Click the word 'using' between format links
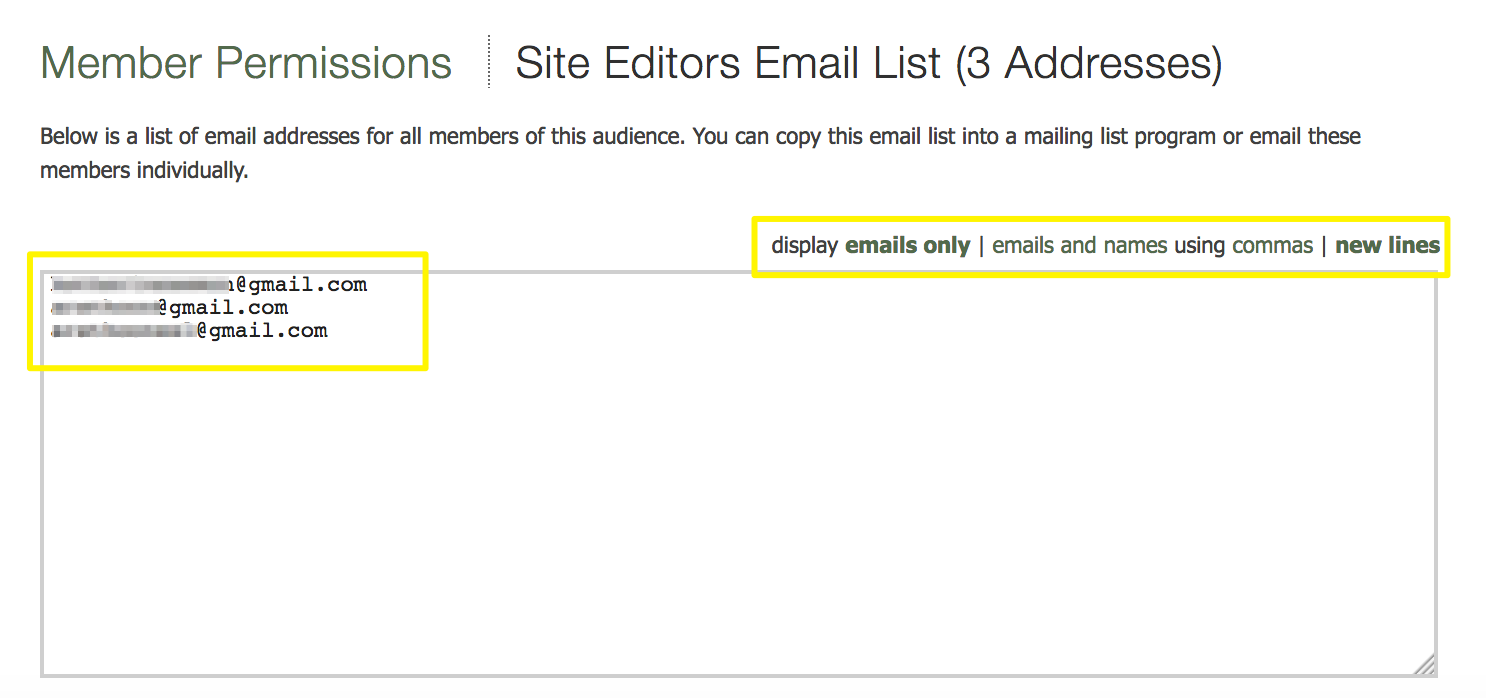The width and height of the screenshot is (1486, 698). pos(1200,246)
